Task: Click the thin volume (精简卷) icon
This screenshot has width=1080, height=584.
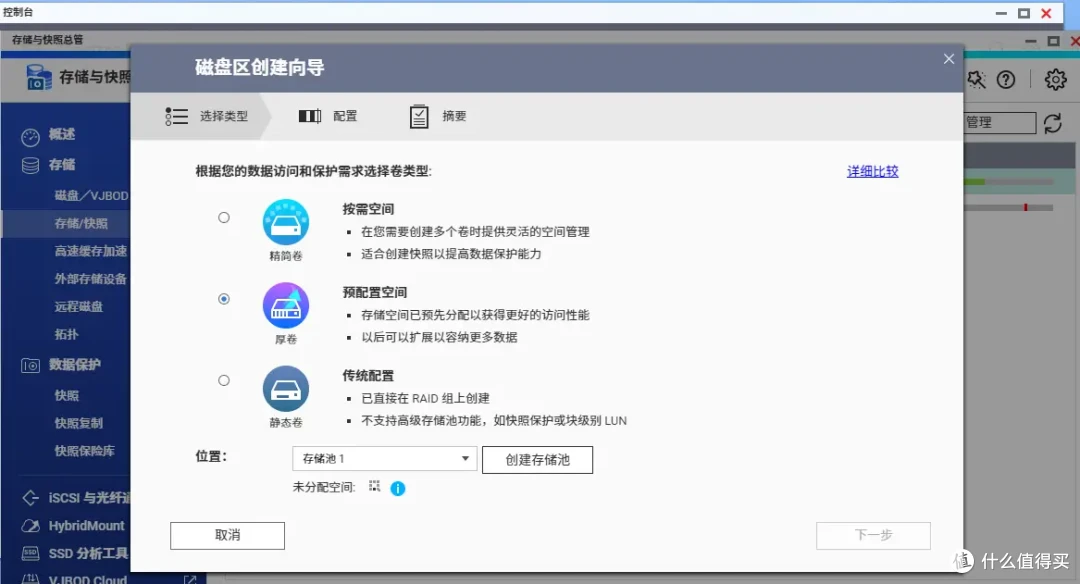Action: point(286,222)
